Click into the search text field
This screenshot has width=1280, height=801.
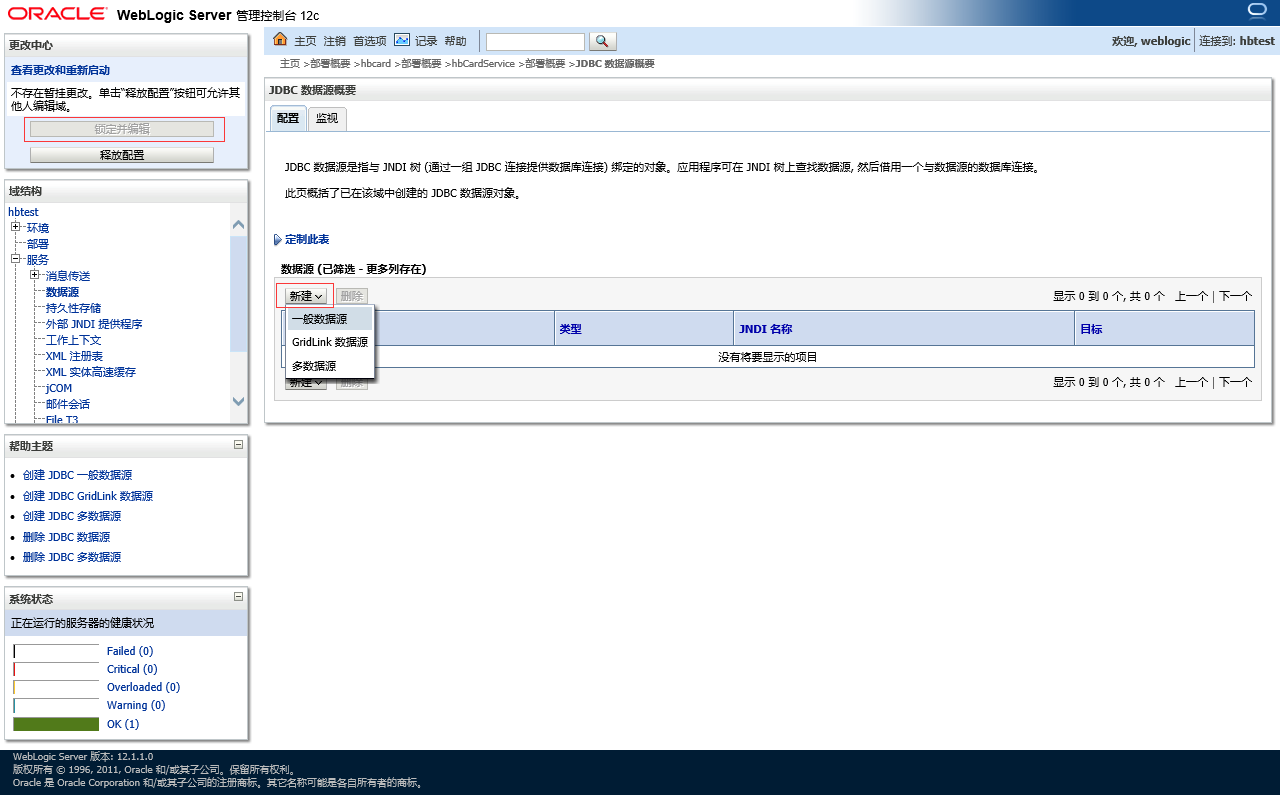coord(535,42)
